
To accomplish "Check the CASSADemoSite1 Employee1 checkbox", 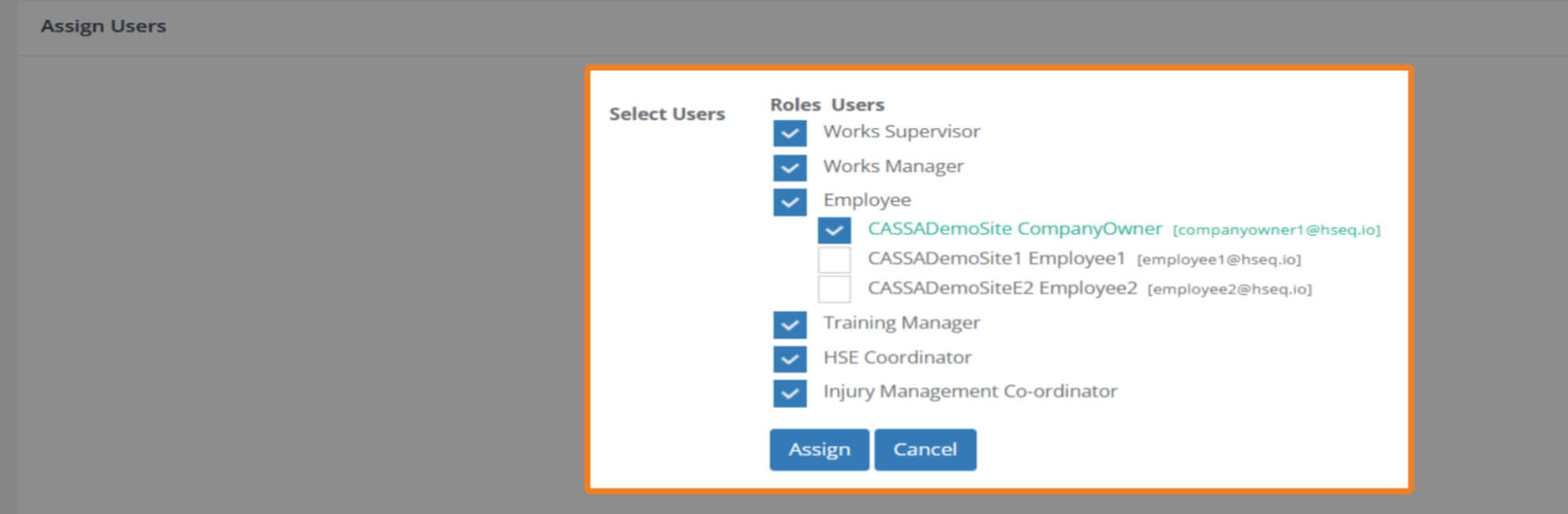I will 834,260.
